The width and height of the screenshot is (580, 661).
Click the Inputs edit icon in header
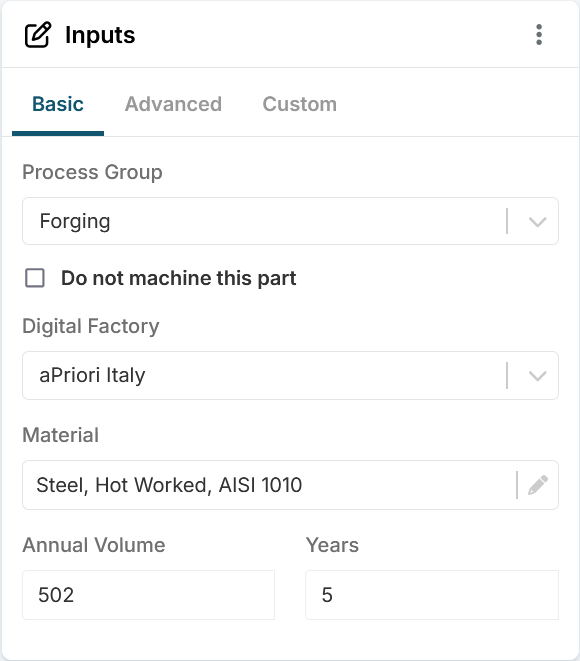[38, 35]
